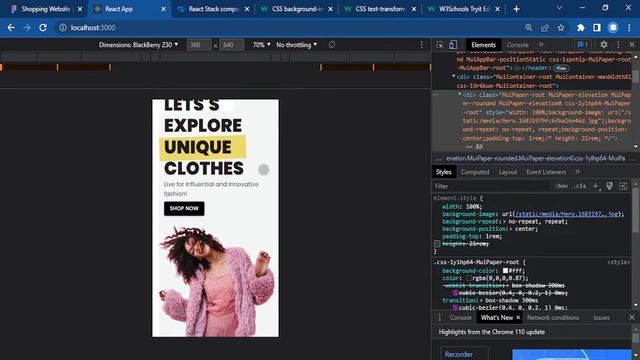Image resolution: width=640 pixels, height=360 pixels.
Task: Open the drawer three-dot menu
Action: [x=439, y=317]
